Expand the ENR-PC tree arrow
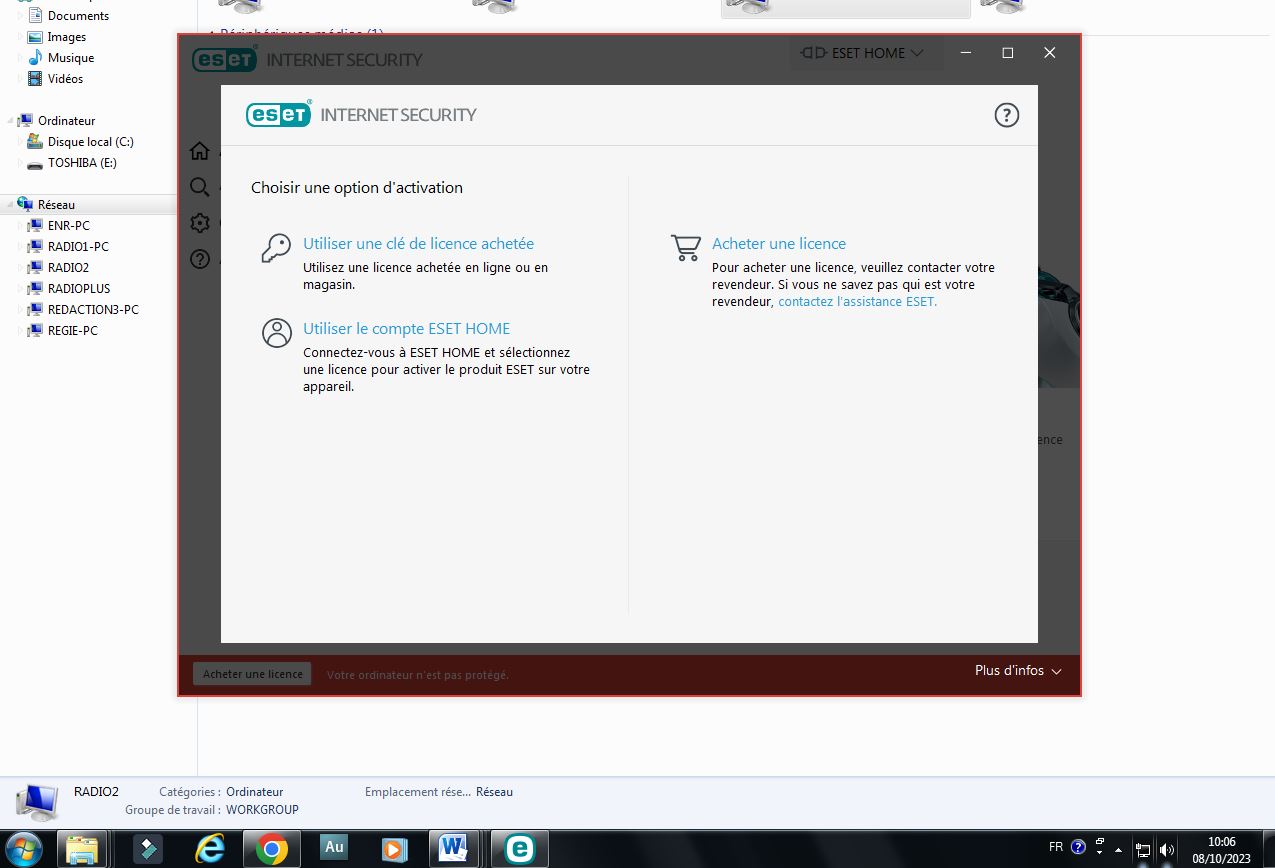Image resolution: width=1275 pixels, height=868 pixels. point(21,226)
